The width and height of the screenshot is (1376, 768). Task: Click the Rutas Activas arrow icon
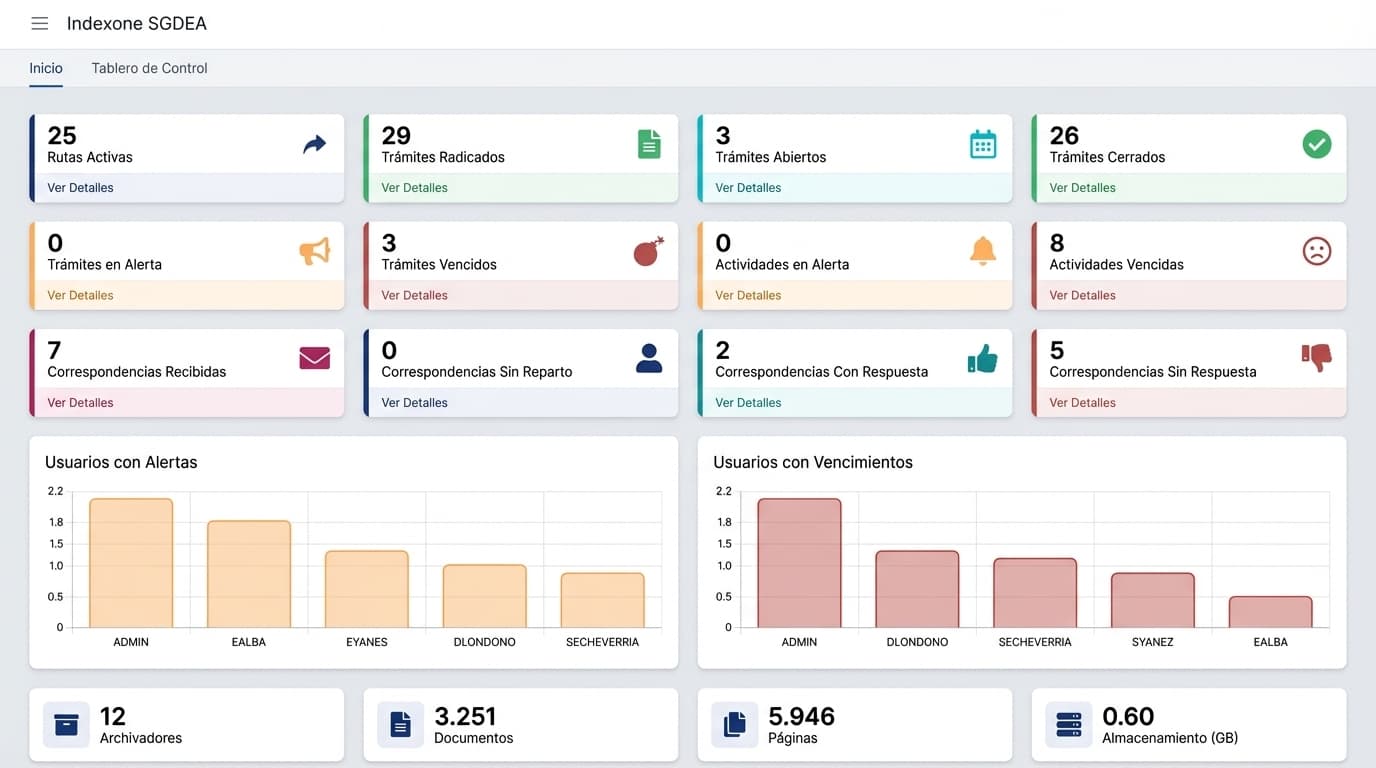pos(315,145)
